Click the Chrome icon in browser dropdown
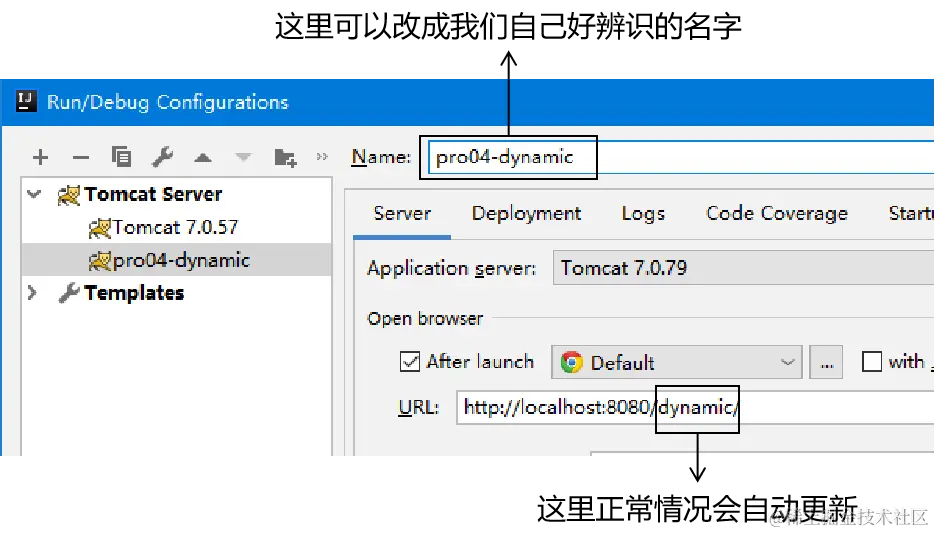The image size is (935, 534). tap(571, 362)
